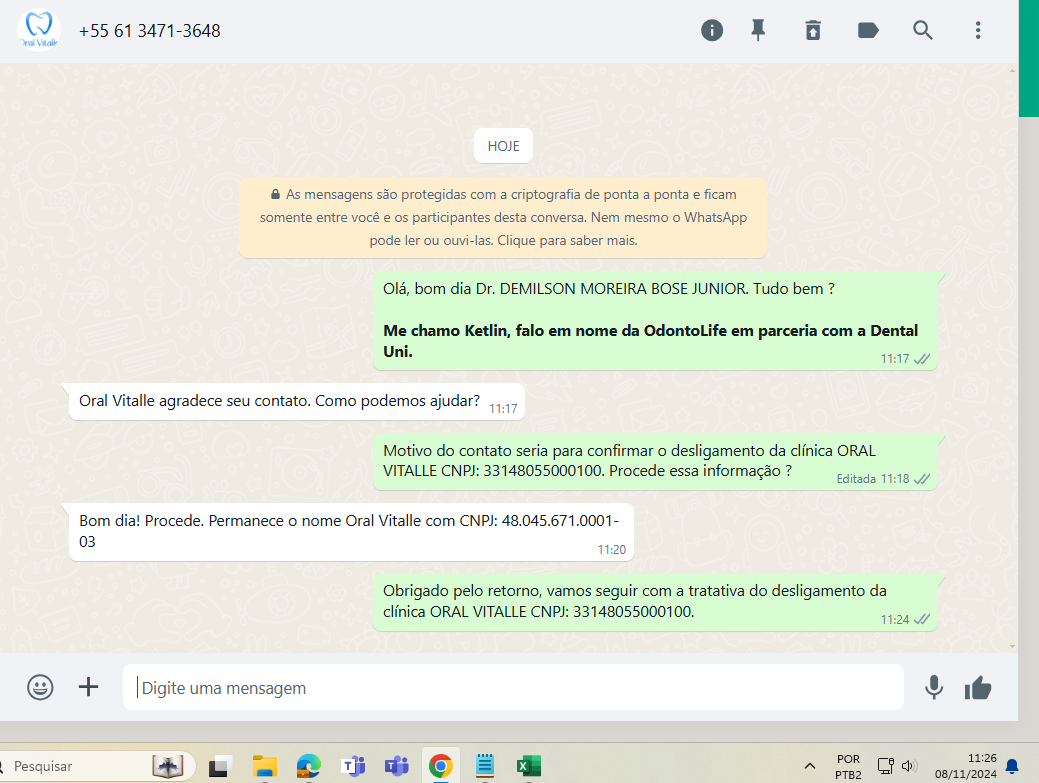Screen dimensions: 1039x783
Task: Open the clock showing 11:26 08/11/2024
Action: click(x=965, y=766)
